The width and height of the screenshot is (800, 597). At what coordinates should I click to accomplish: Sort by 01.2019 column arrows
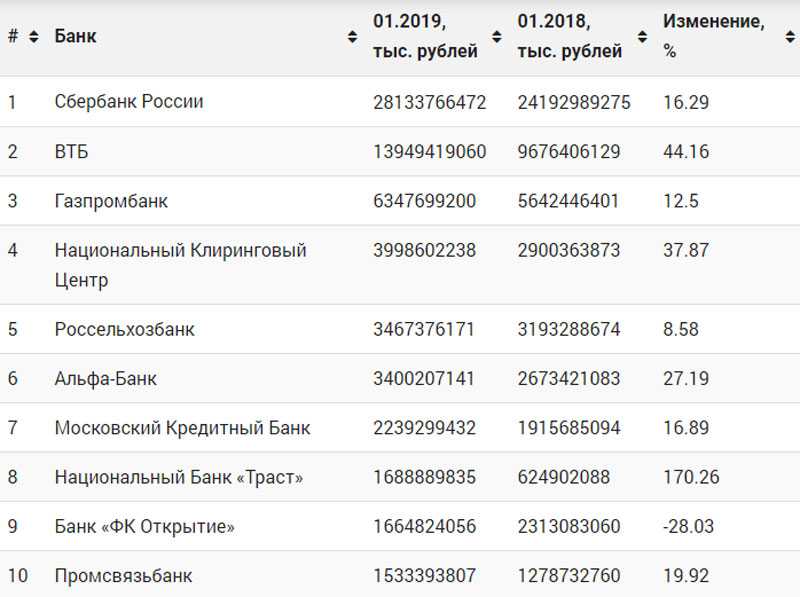[496, 37]
